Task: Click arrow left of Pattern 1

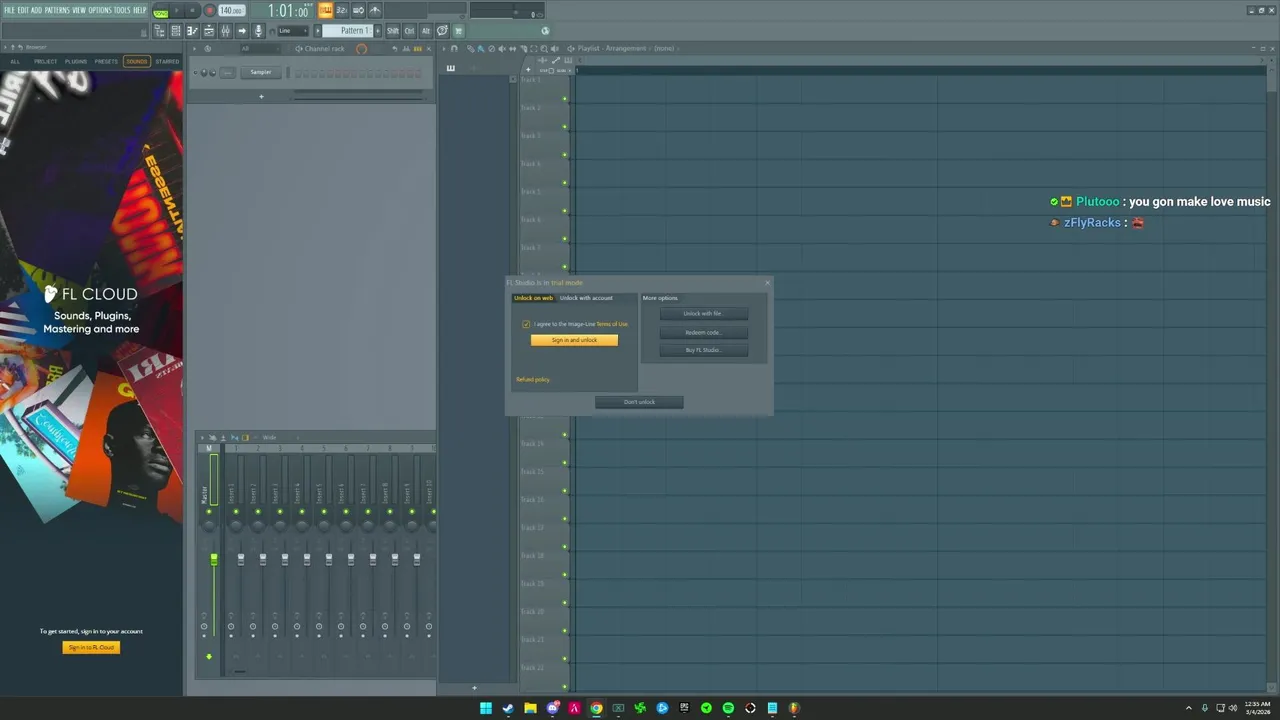Action: coord(318,31)
